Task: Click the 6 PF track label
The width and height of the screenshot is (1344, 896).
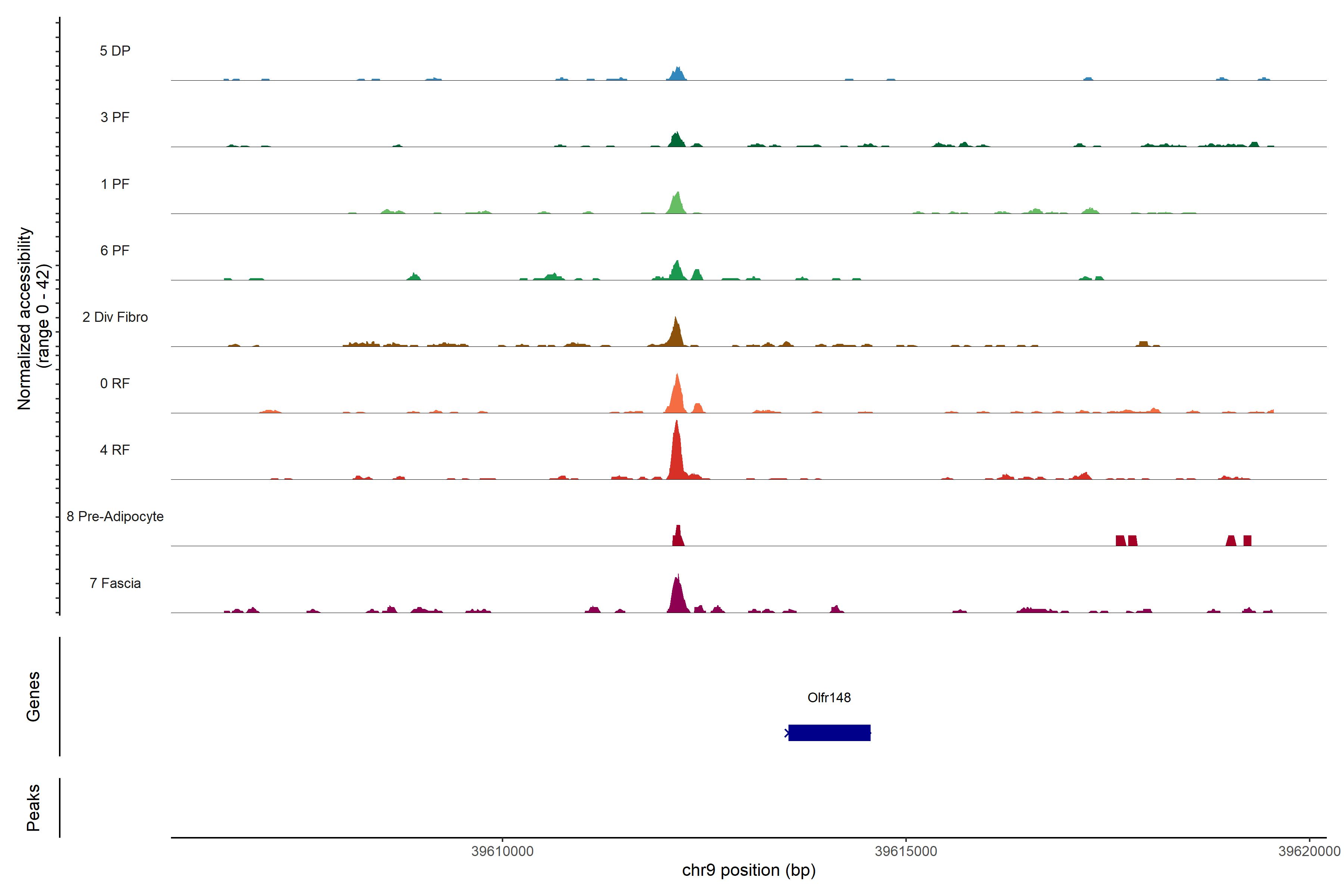Action: point(115,250)
